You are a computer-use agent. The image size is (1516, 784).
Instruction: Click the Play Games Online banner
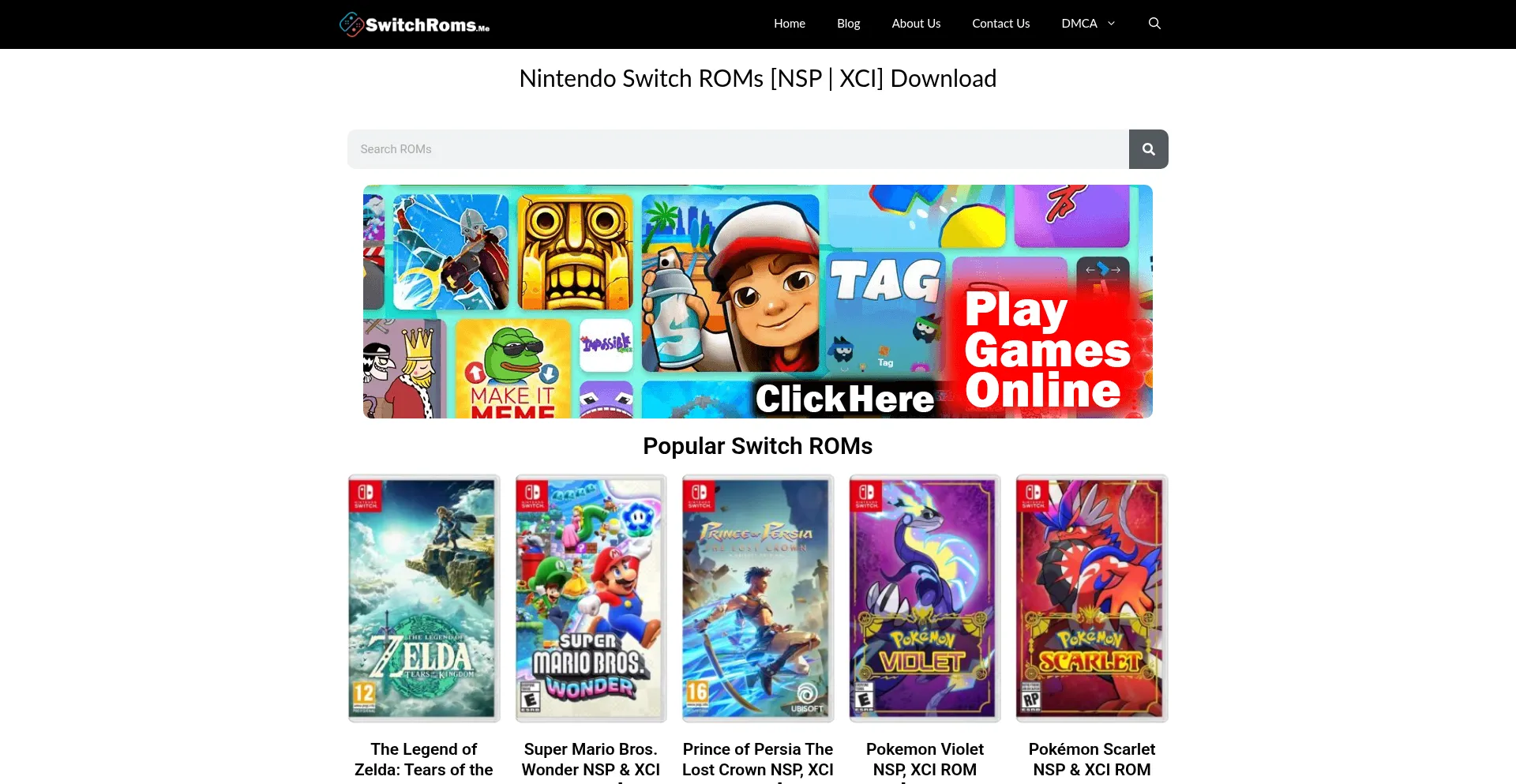tap(757, 302)
